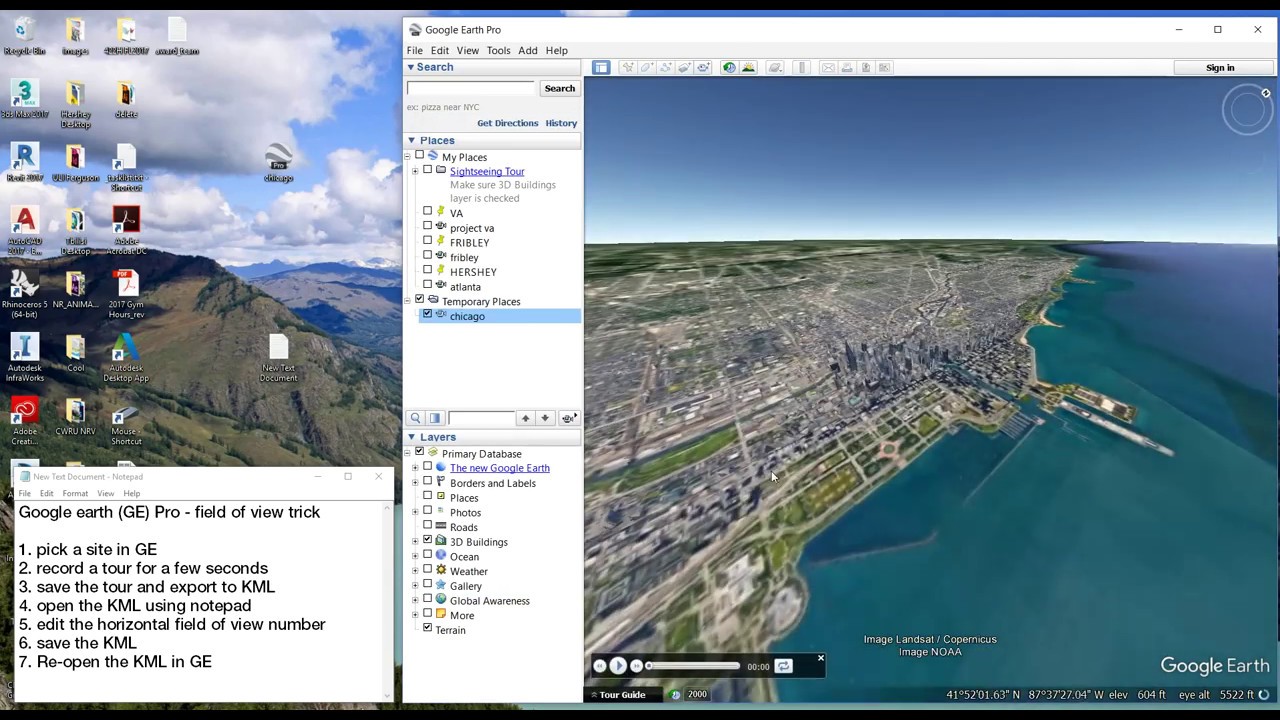This screenshot has width=1280, height=720.
Task: Show historical imagery via clock icon
Action: point(729,68)
